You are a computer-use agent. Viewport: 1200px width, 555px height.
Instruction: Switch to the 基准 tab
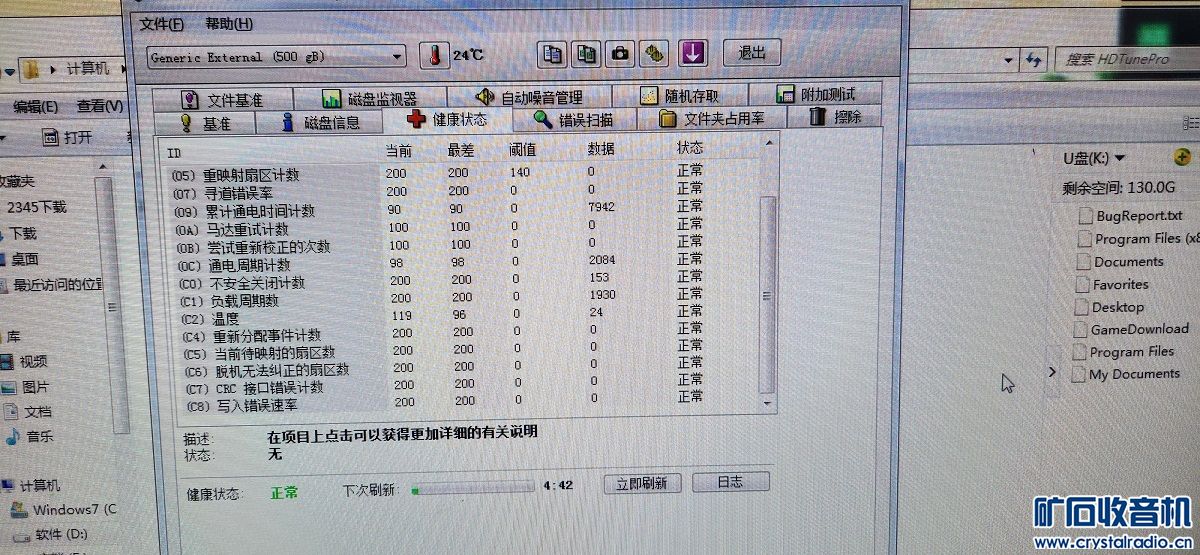pos(205,123)
